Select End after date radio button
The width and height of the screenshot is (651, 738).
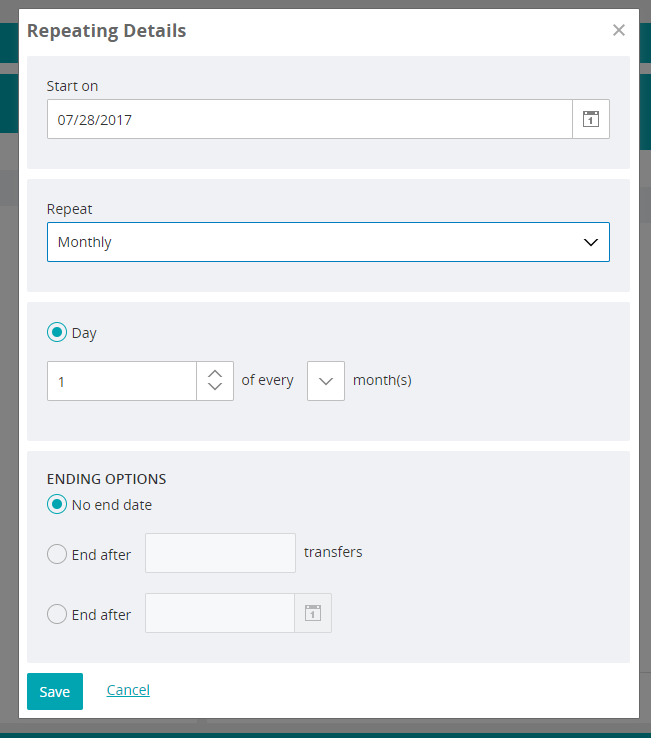[57, 614]
